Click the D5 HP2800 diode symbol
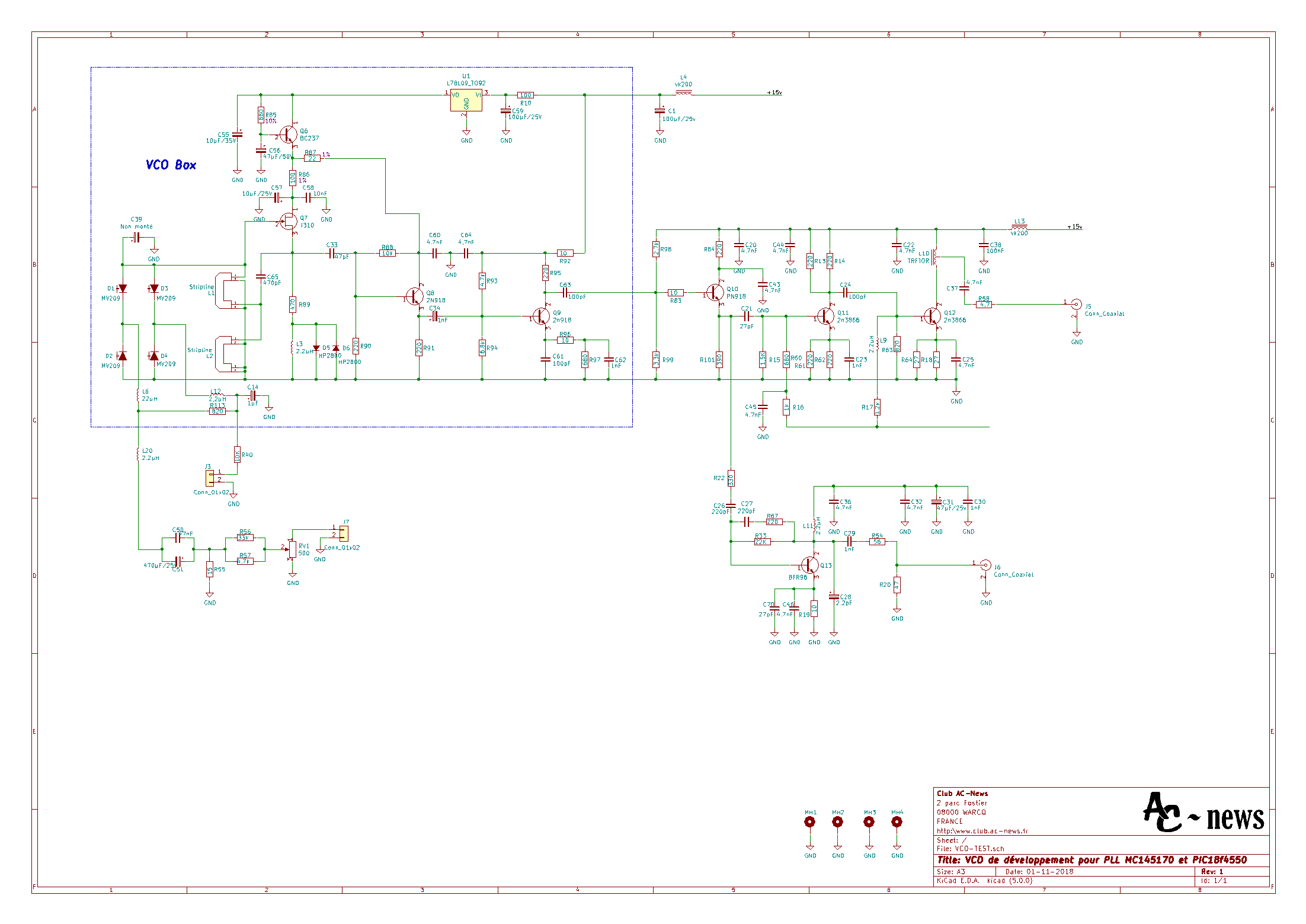This screenshot has height=924, width=1306. (316, 348)
